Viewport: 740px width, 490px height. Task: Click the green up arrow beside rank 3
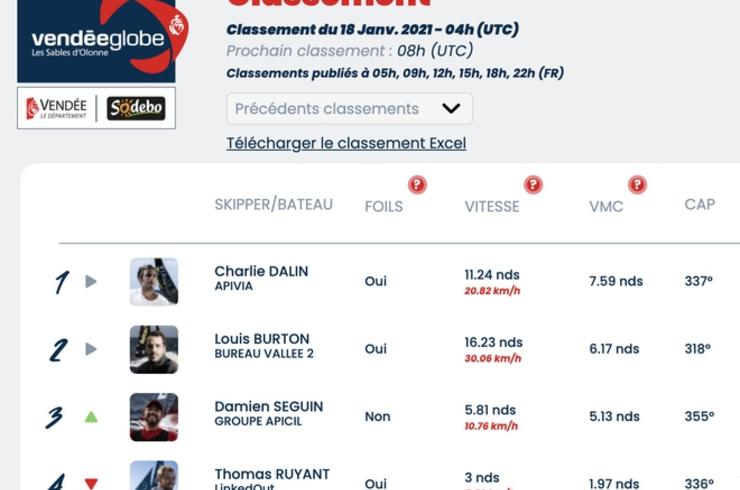(x=91, y=417)
